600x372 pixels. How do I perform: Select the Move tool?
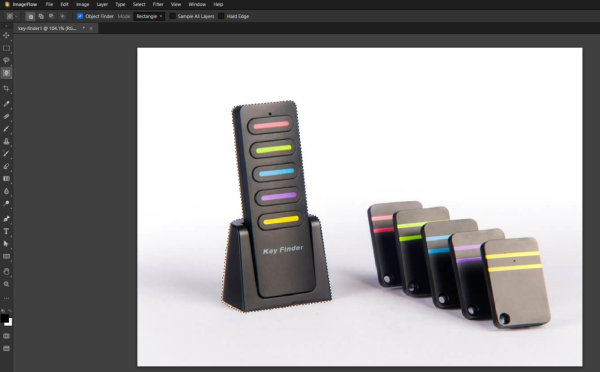point(6,35)
